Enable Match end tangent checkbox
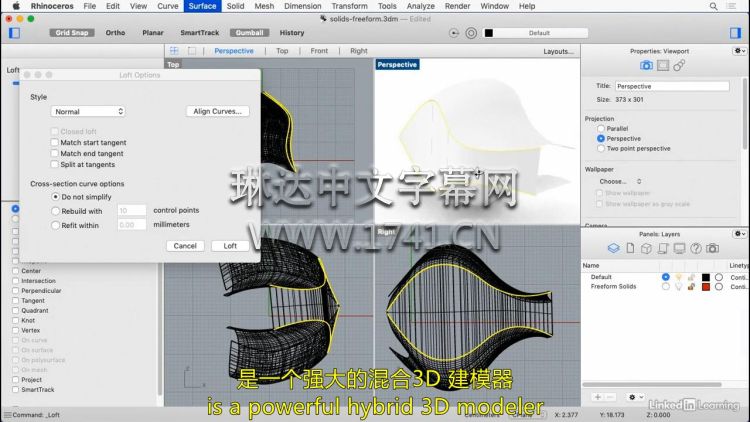This screenshot has width=750, height=422. [55, 154]
